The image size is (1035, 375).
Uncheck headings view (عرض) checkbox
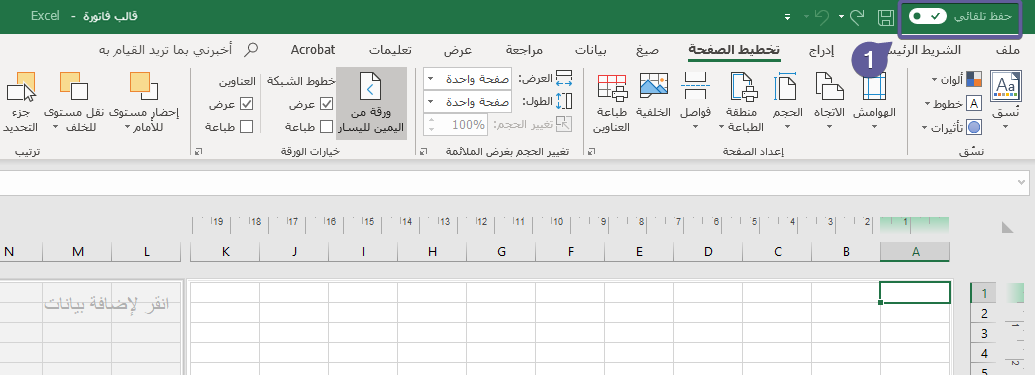pos(246,104)
